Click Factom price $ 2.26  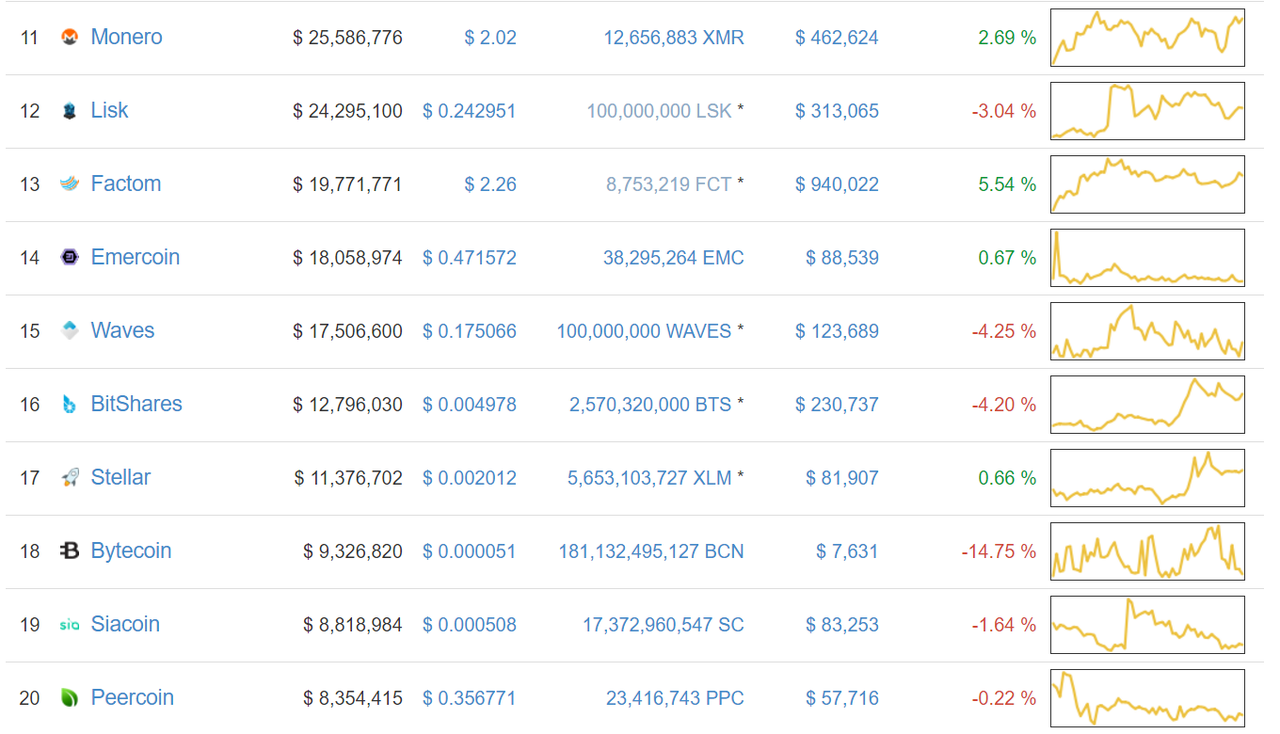click(x=490, y=184)
